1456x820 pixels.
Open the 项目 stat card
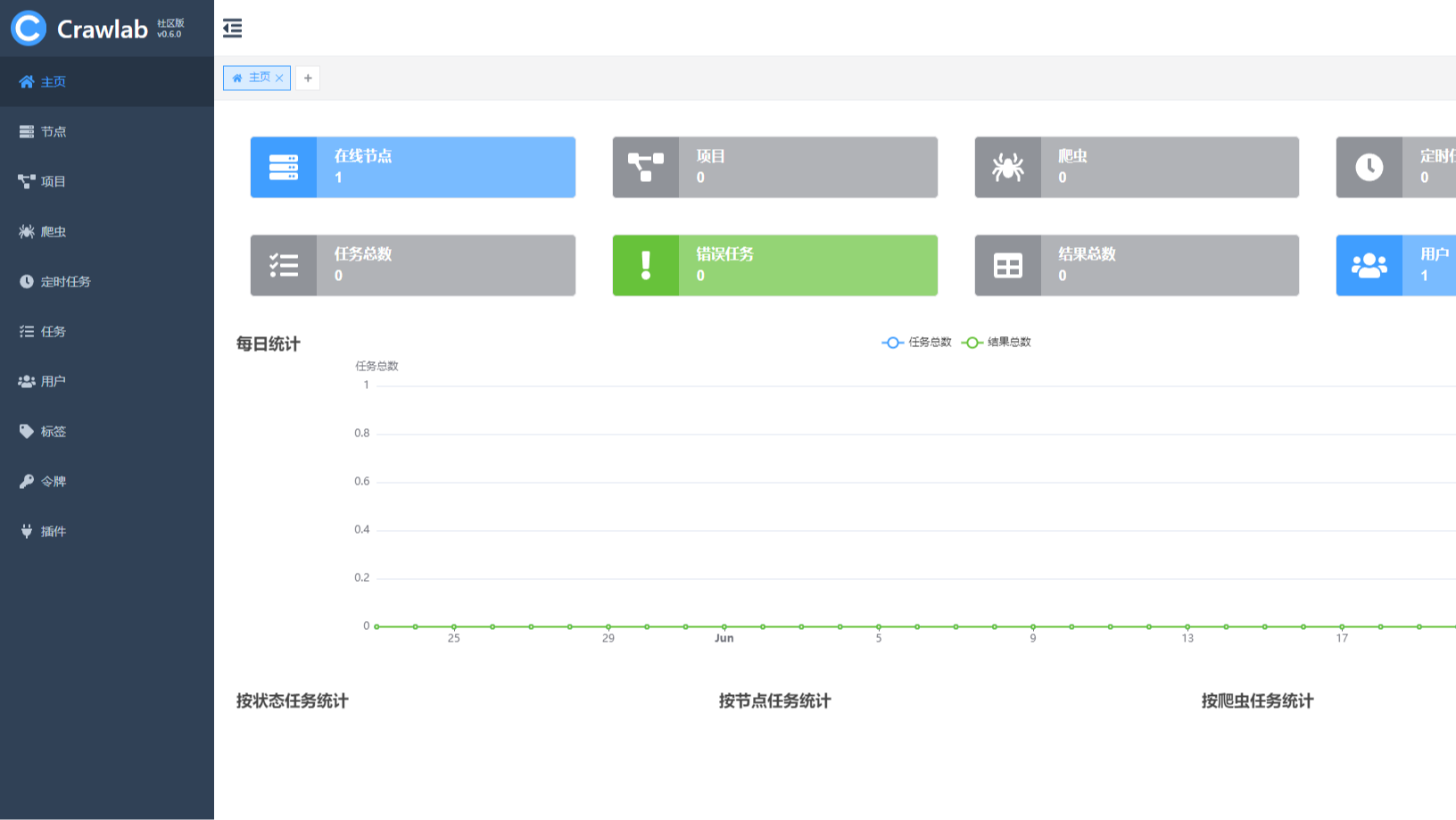point(775,167)
